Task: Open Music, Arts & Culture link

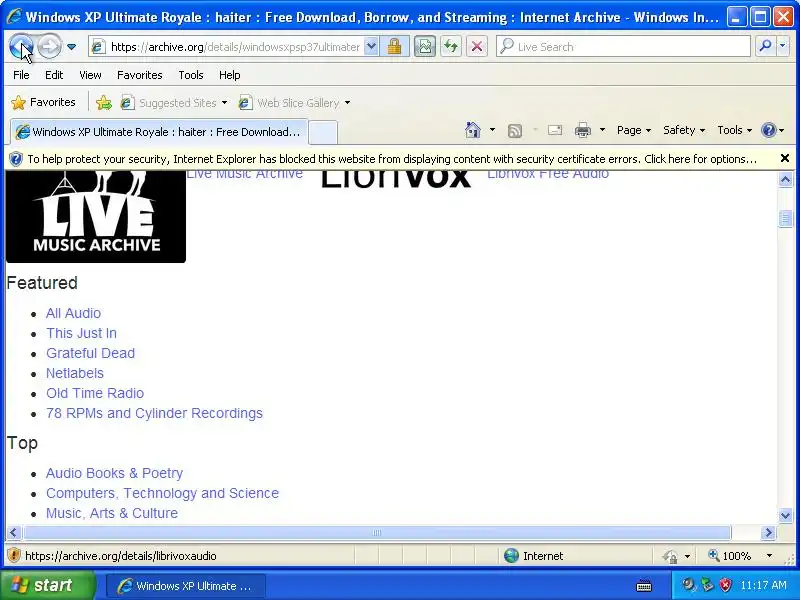Action: click(x=112, y=513)
